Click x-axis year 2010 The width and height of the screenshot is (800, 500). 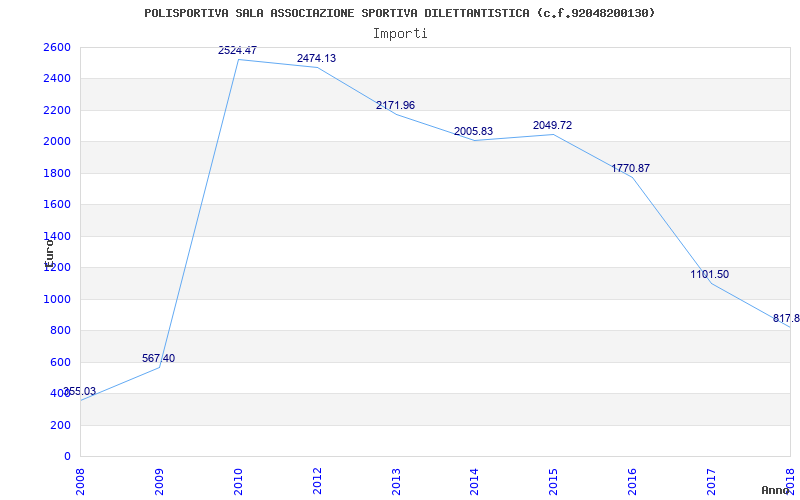coord(238,482)
